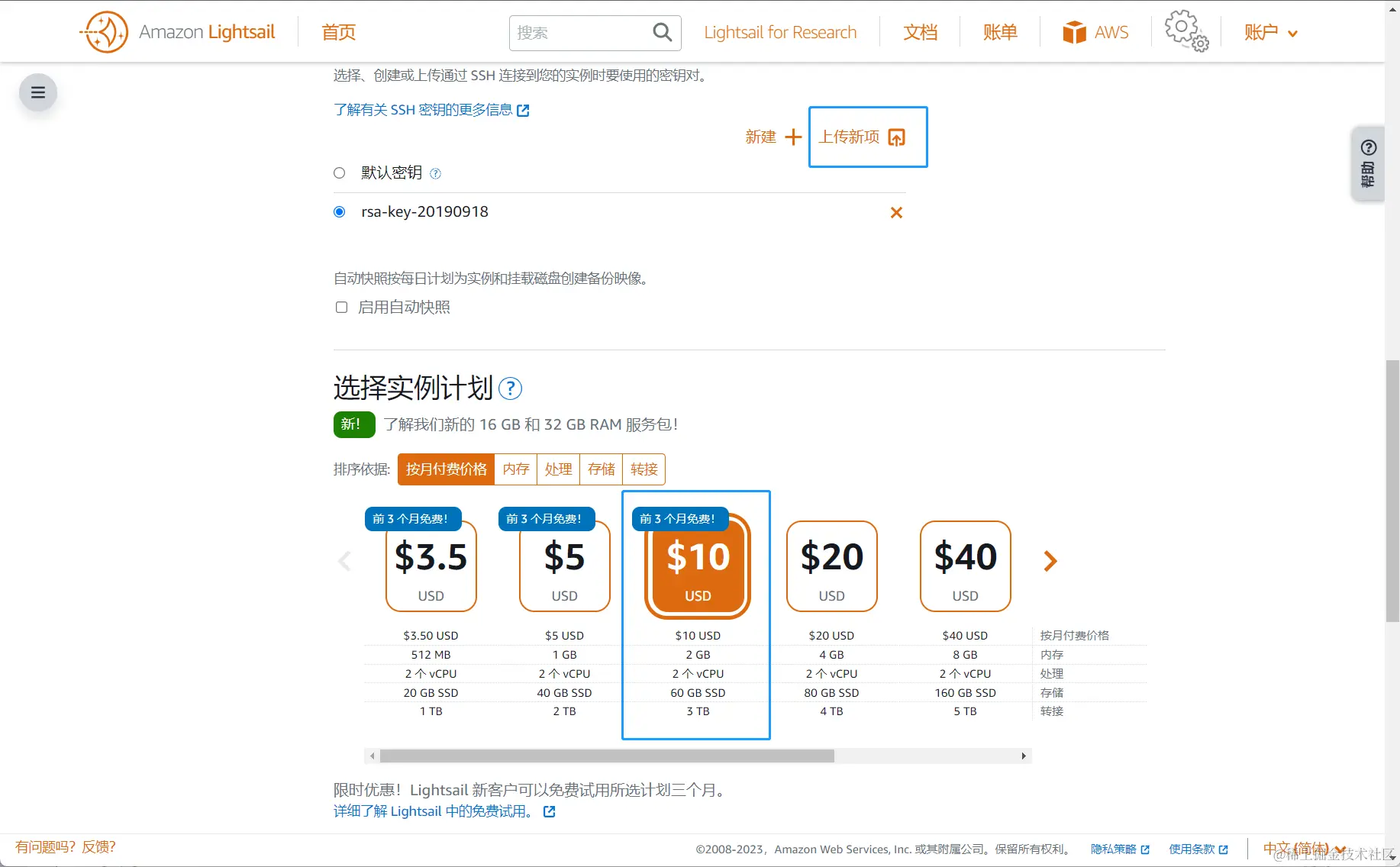Open the 中文(简体) language dropdown
The height and width of the screenshot is (867, 1400).
(x=1304, y=849)
